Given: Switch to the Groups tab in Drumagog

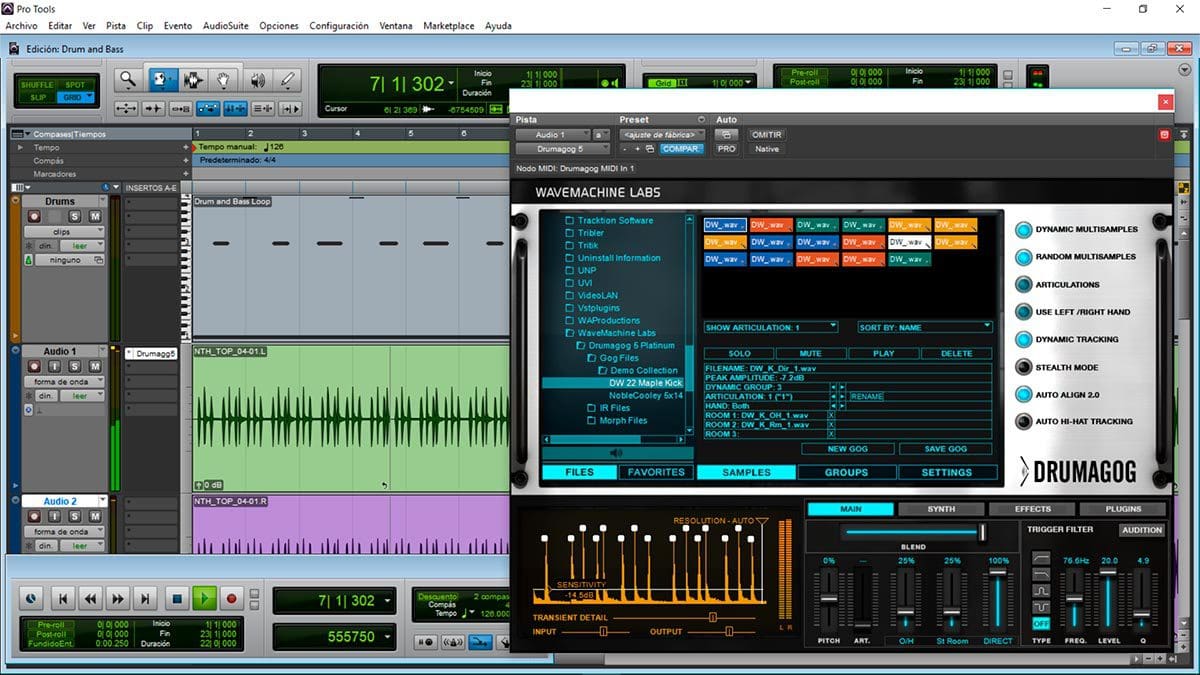Looking at the screenshot, I should point(846,472).
